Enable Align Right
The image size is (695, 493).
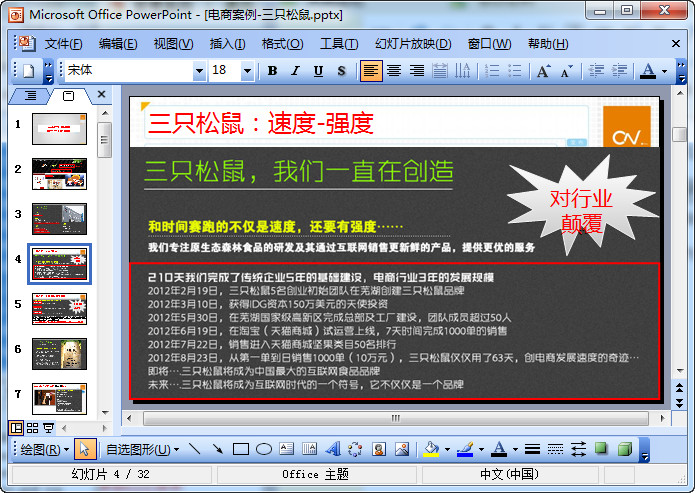click(417, 70)
